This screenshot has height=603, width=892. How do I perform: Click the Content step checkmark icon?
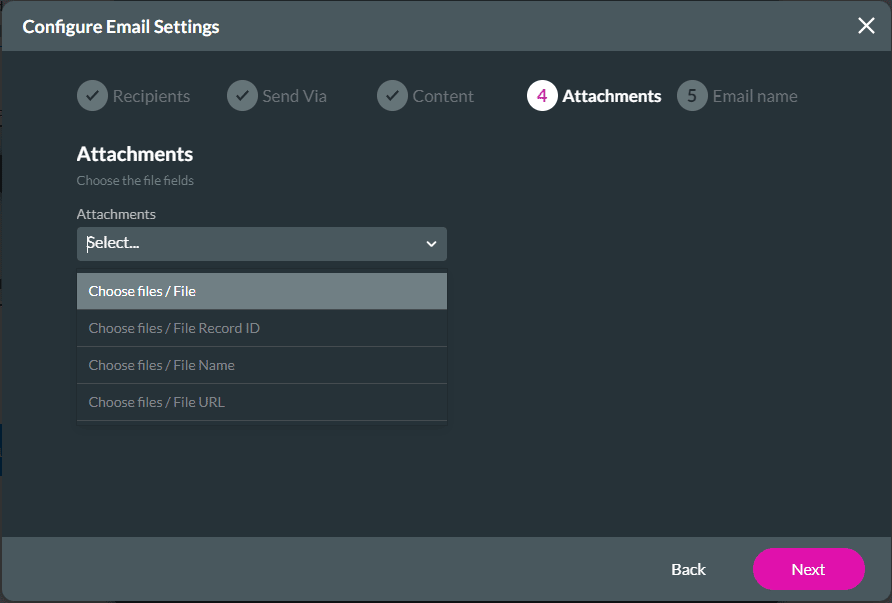(x=391, y=96)
